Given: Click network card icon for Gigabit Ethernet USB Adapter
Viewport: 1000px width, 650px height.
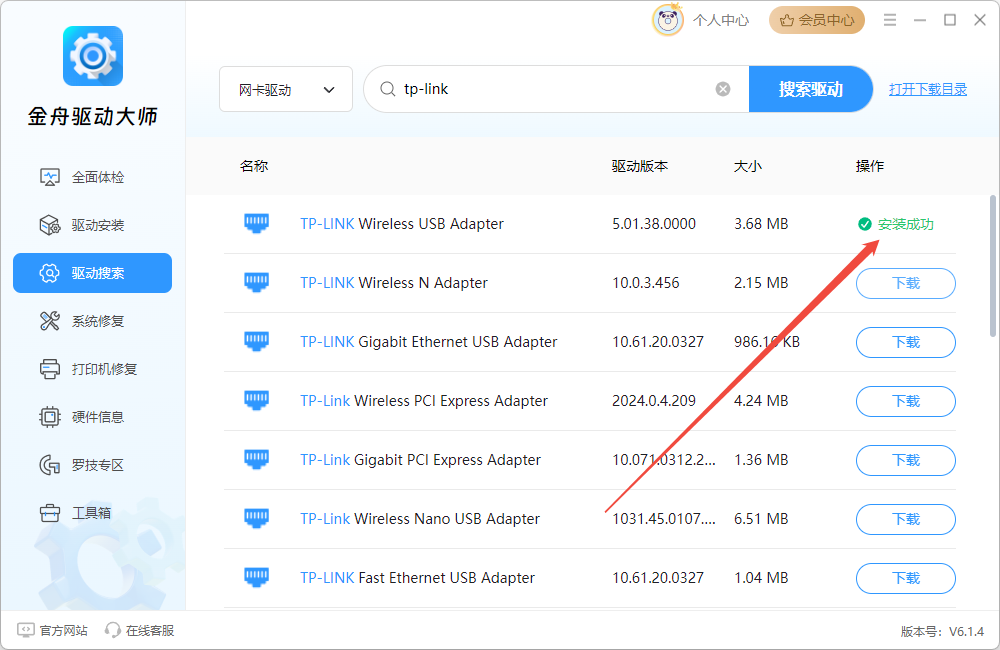Looking at the screenshot, I should (x=256, y=342).
